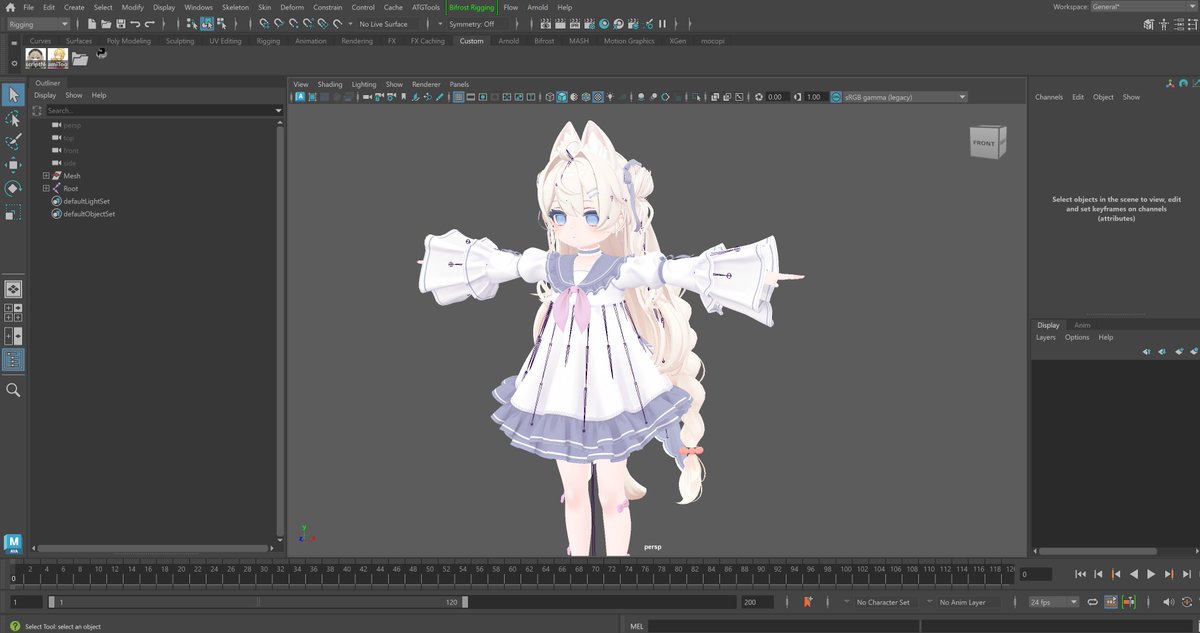Open the folder icon on the Custom shelf
Image resolution: width=1200 pixels, height=633 pixels.
[80, 58]
